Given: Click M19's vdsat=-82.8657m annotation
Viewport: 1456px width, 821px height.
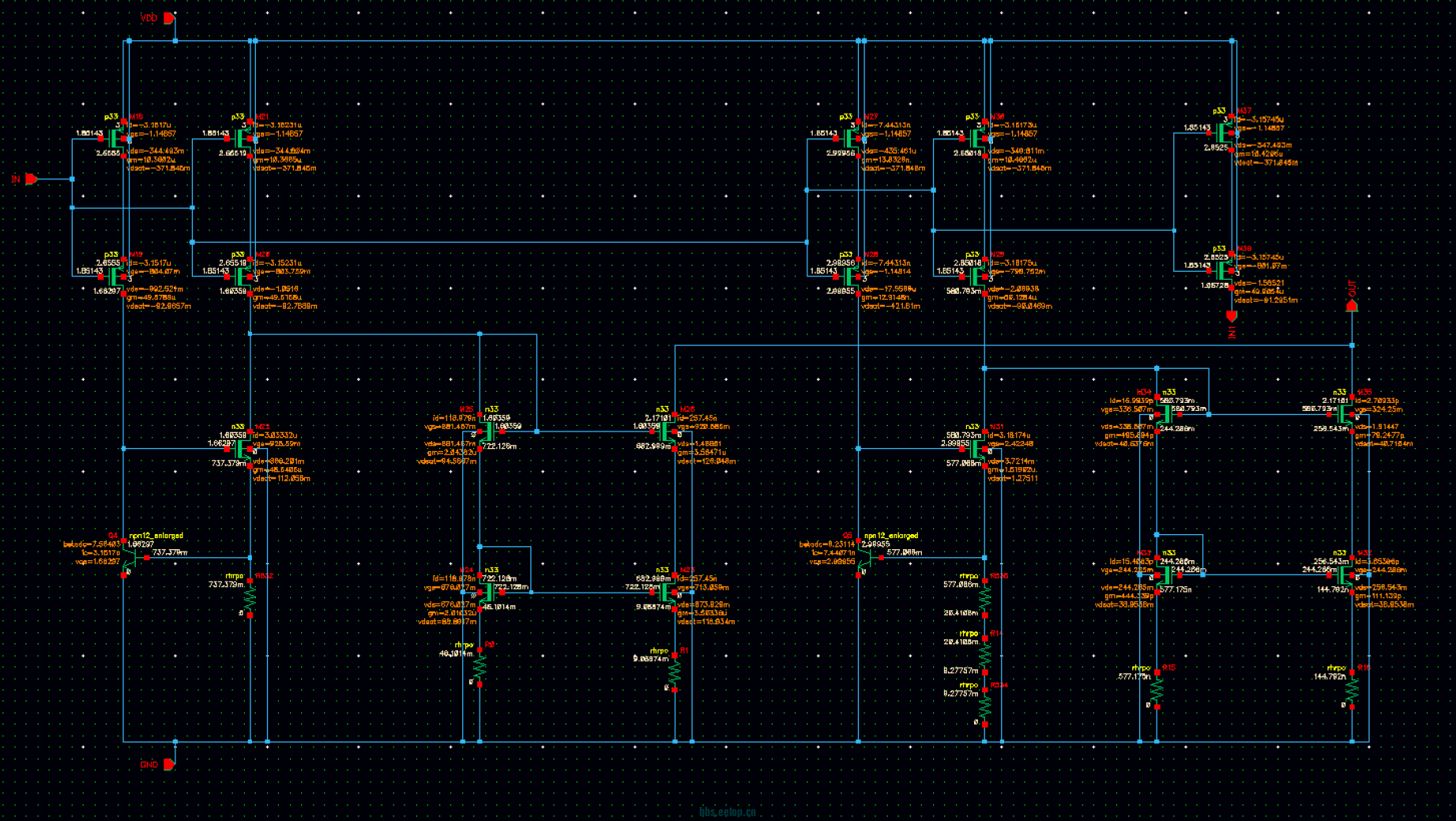Looking at the screenshot, I should [159, 306].
